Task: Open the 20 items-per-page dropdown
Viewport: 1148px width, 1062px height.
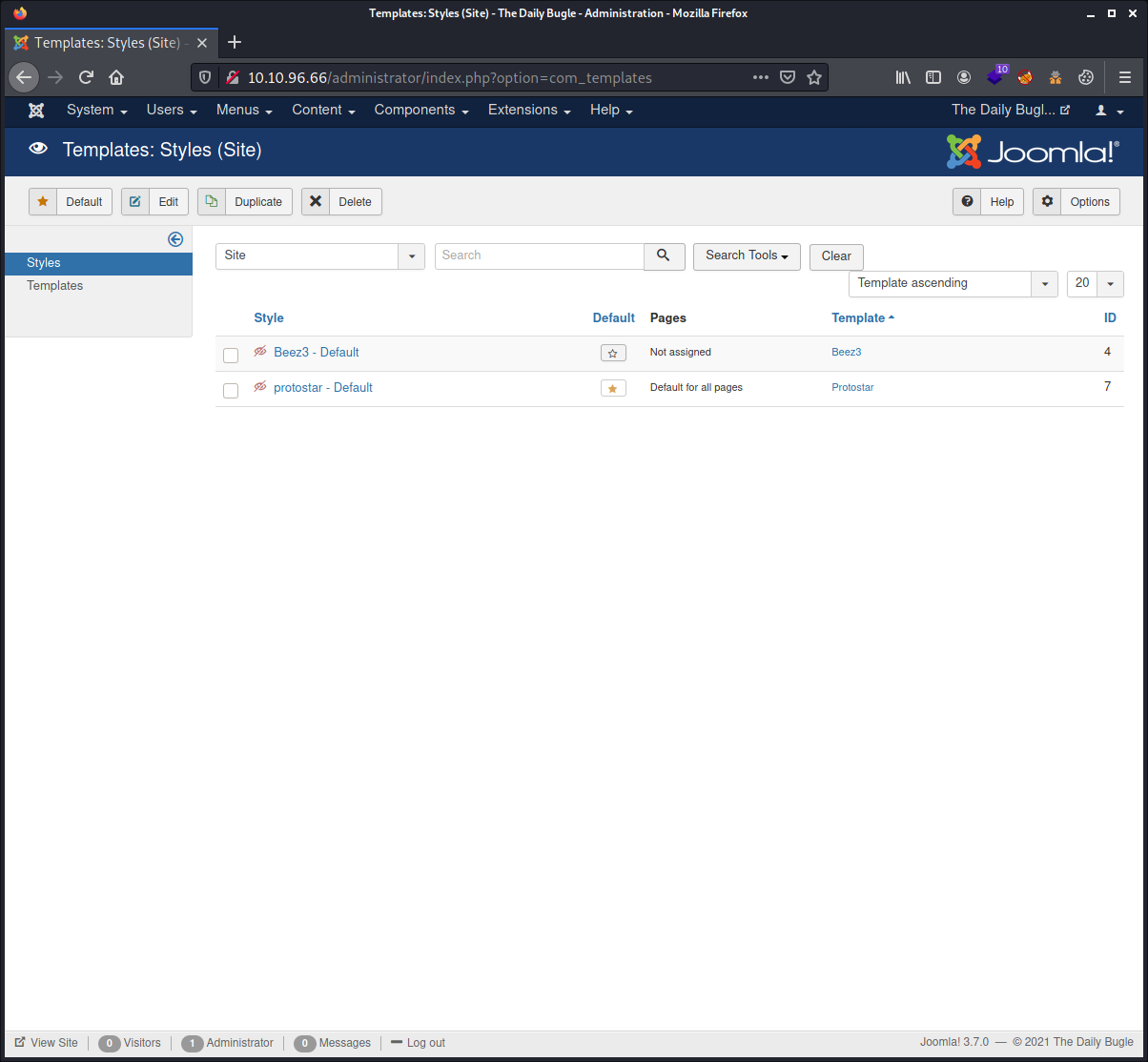Action: (1096, 284)
